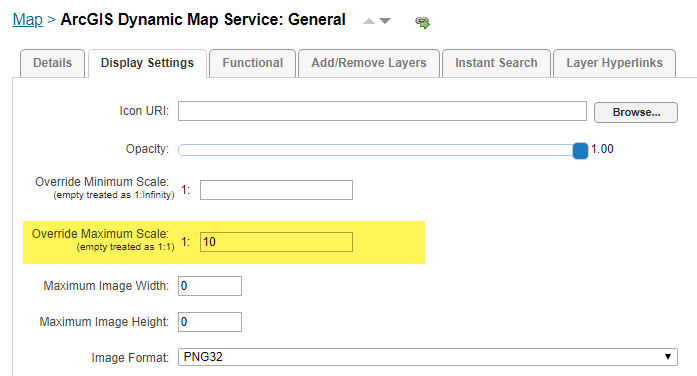Click the Override Maximum Scale label

(100, 234)
